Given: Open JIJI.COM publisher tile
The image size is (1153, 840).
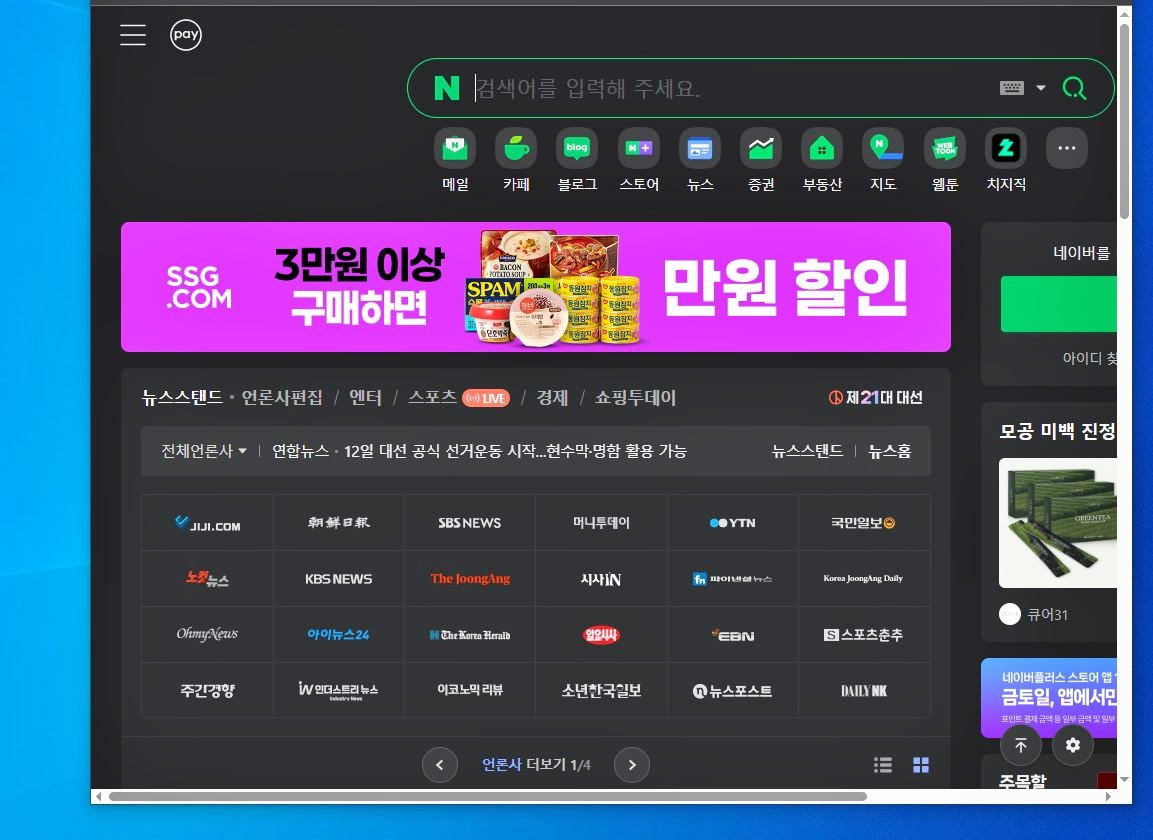Looking at the screenshot, I should [x=207, y=523].
